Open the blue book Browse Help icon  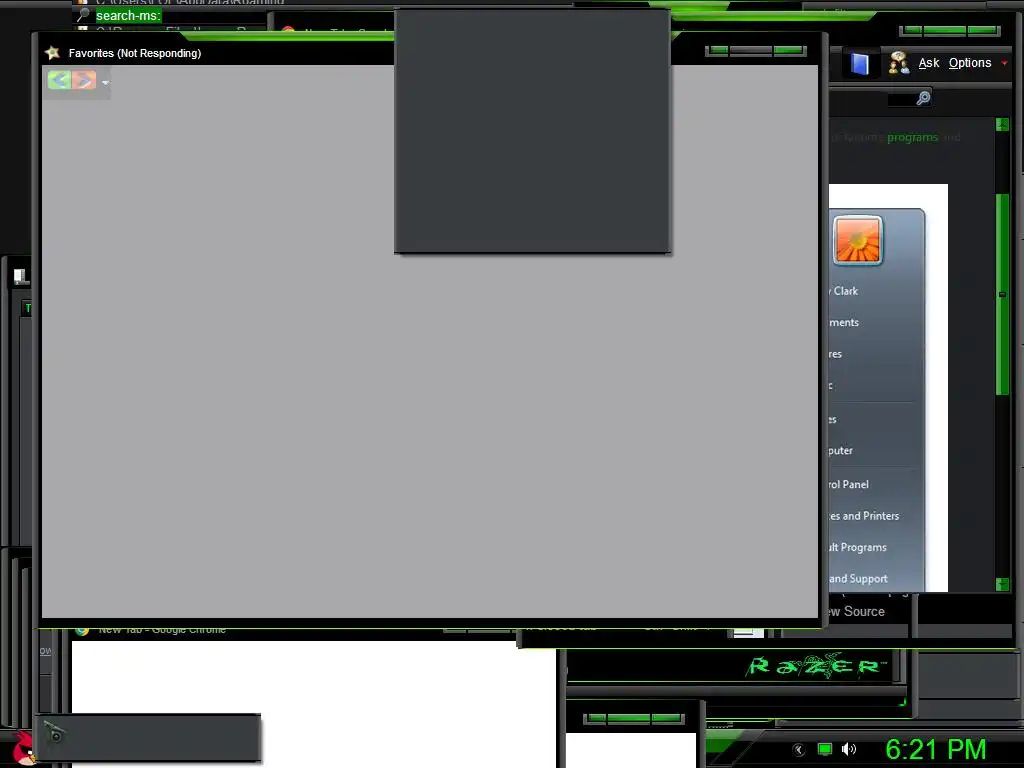(x=859, y=63)
